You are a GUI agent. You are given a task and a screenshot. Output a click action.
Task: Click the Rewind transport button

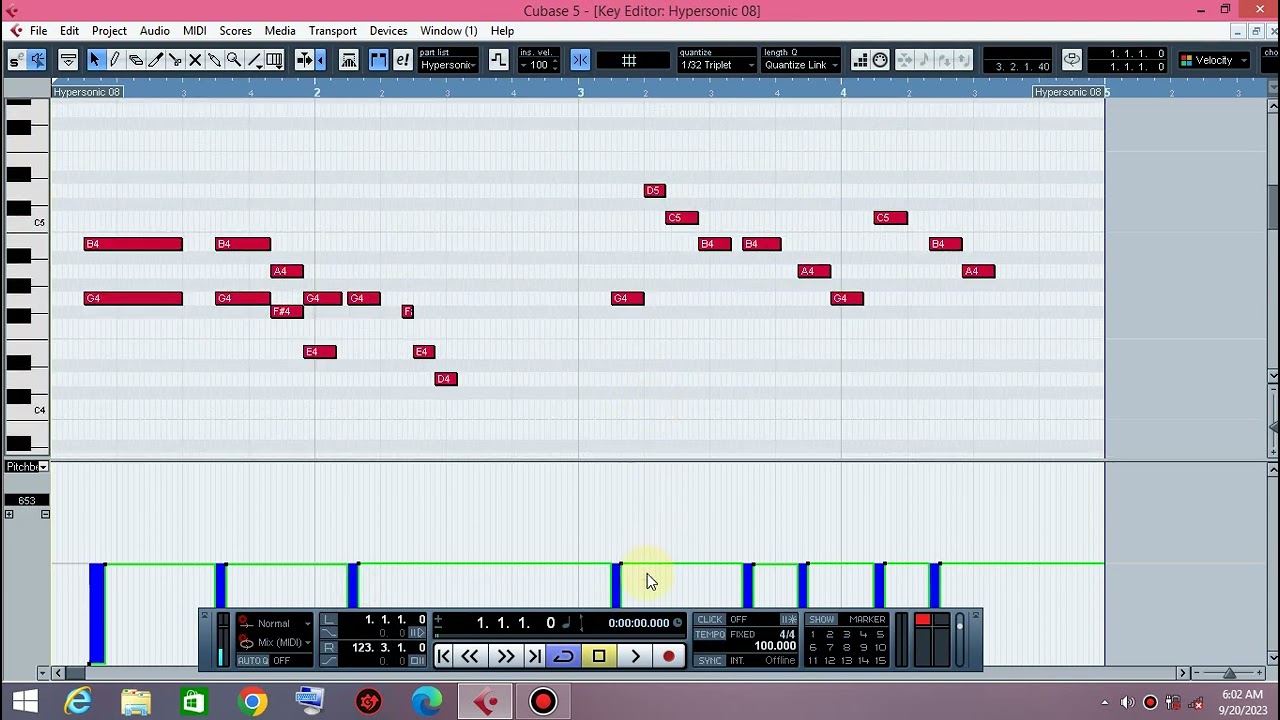[x=469, y=657]
